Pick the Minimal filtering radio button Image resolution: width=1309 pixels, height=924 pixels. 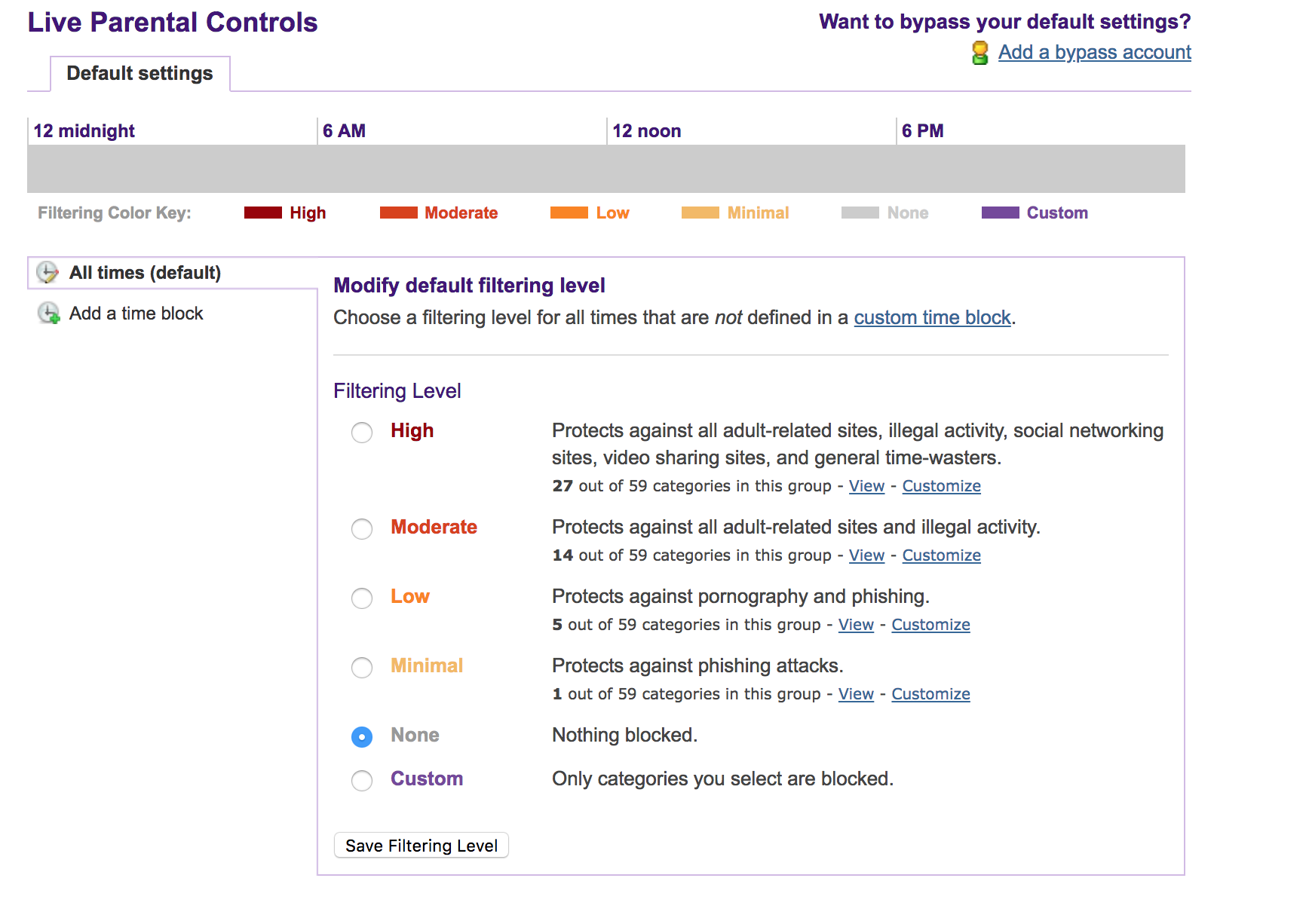tap(362, 668)
